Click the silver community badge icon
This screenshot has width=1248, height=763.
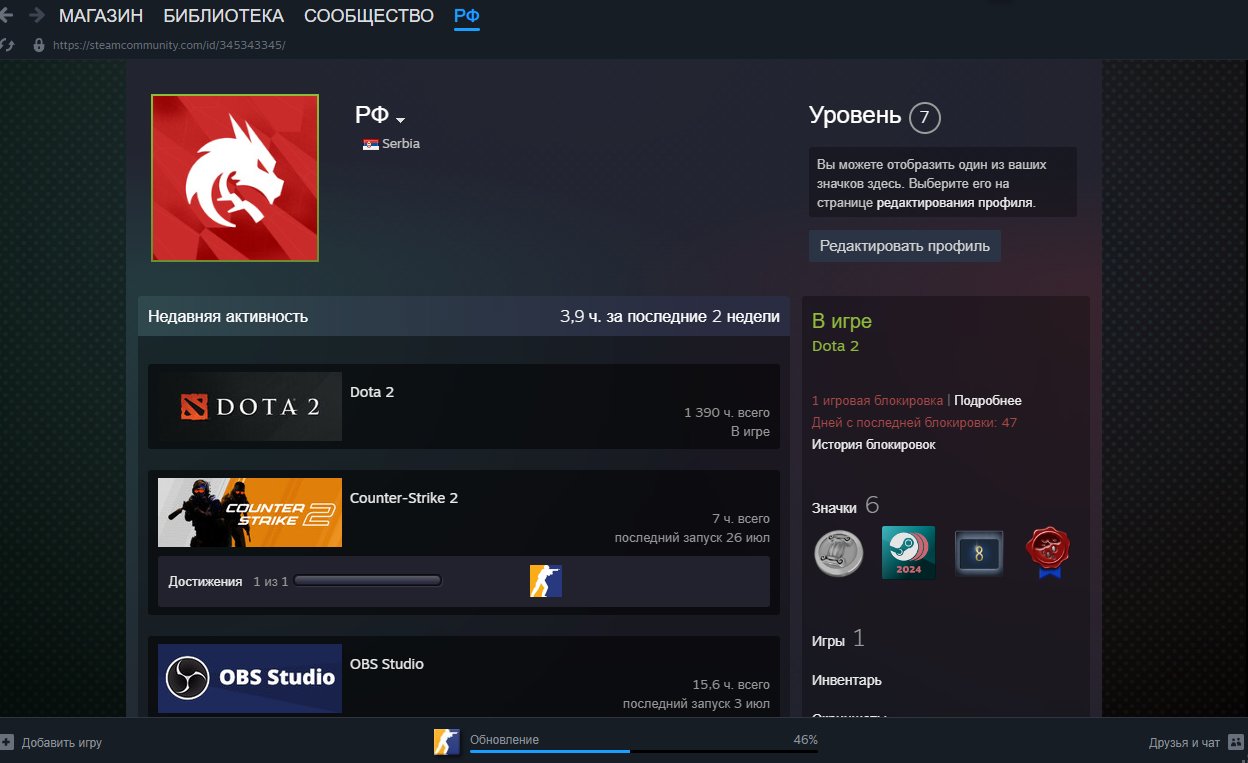[x=838, y=552]
